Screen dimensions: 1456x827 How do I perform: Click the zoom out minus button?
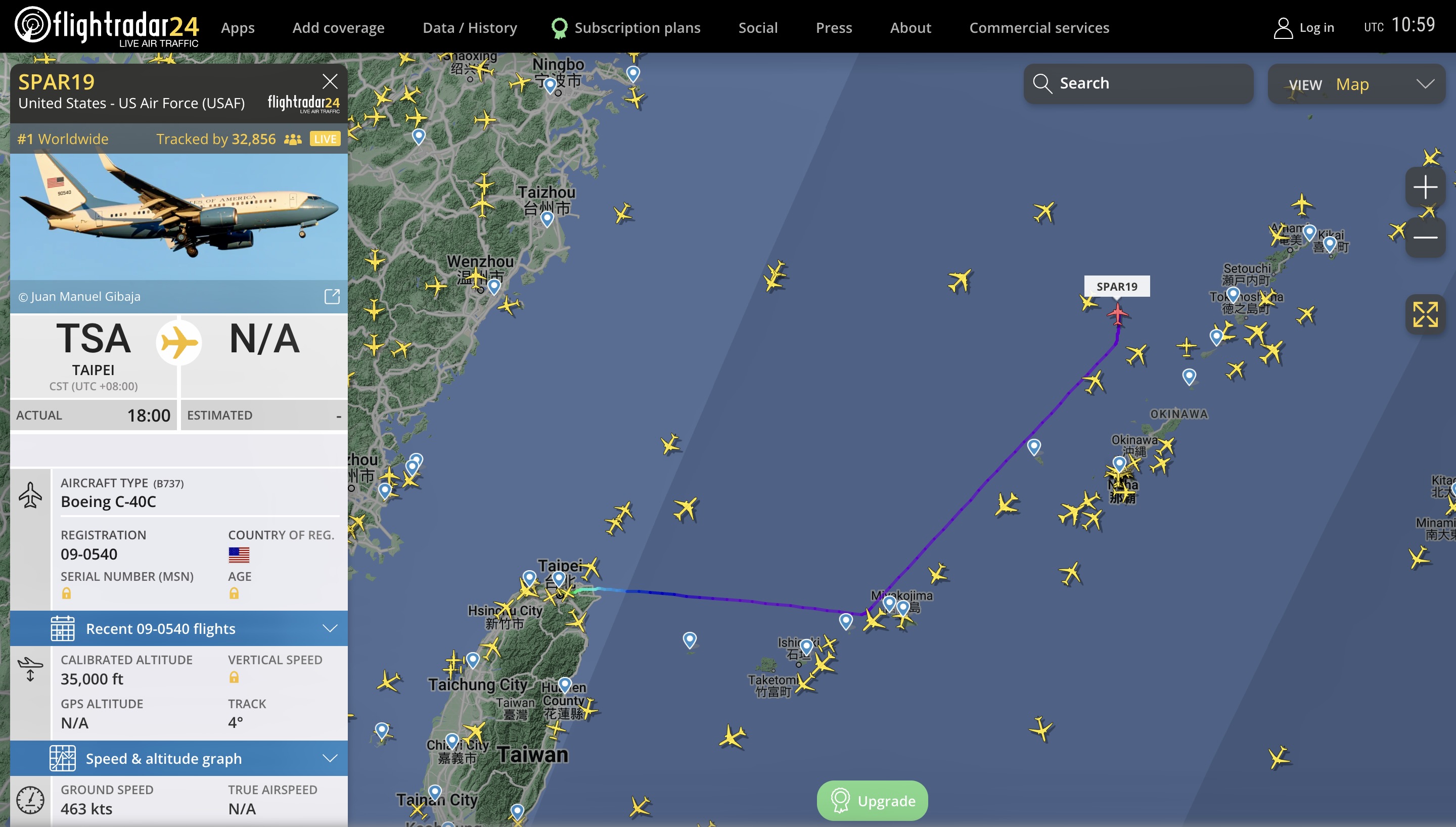pyautogui.click(x=1425, y=238)
